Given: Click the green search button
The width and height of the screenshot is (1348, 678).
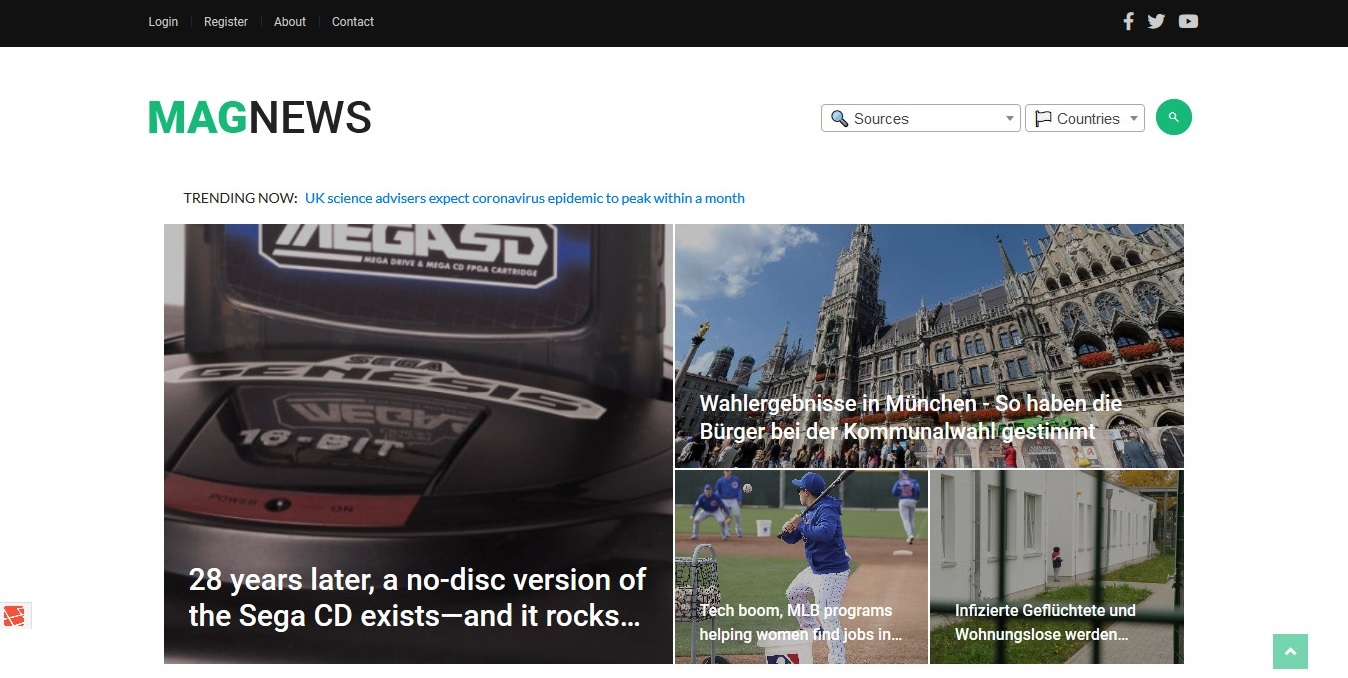Looking at the screenshot, I should click(1174, 117).
